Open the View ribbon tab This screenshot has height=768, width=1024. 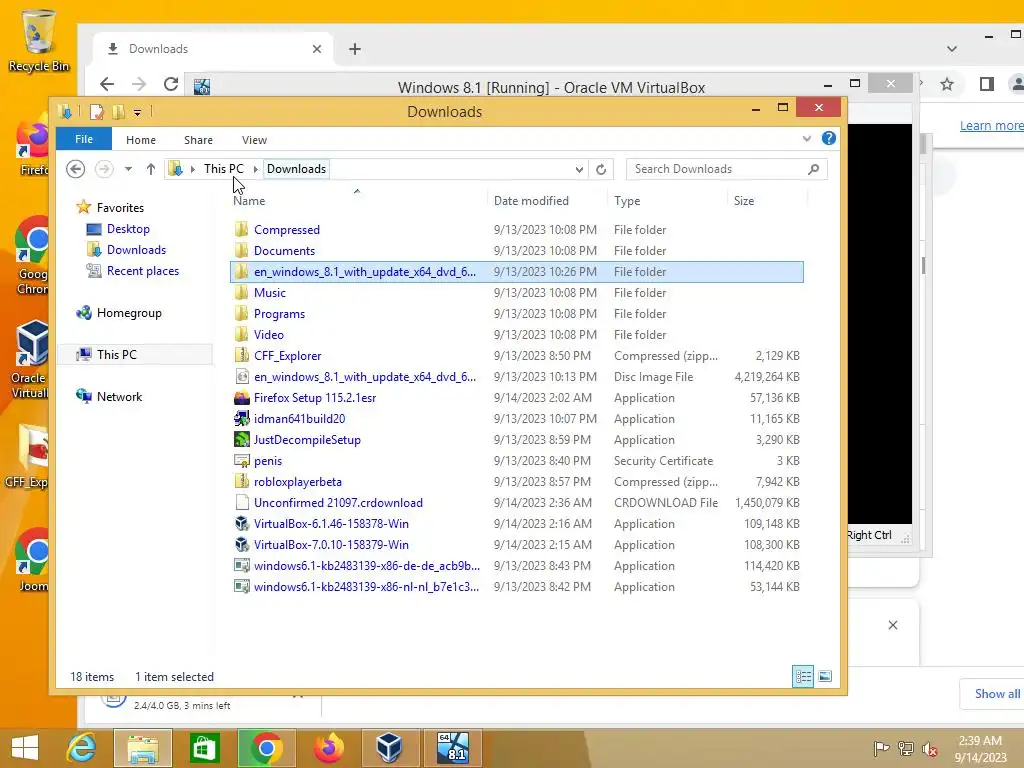click(x=254, y=140)
